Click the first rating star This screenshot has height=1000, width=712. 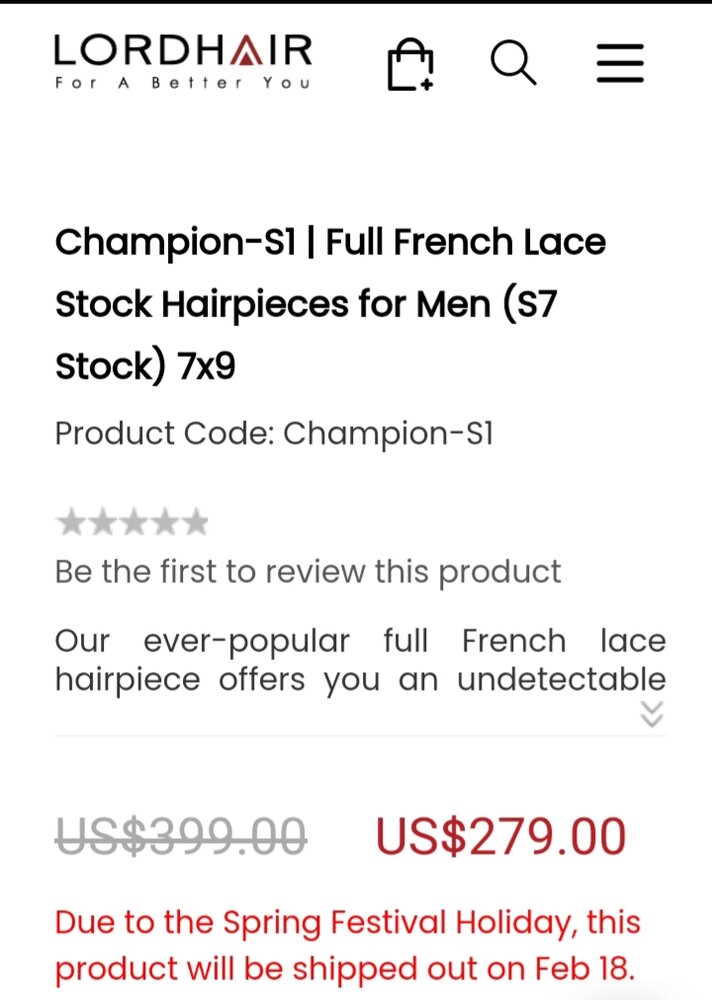click(71, 522)
